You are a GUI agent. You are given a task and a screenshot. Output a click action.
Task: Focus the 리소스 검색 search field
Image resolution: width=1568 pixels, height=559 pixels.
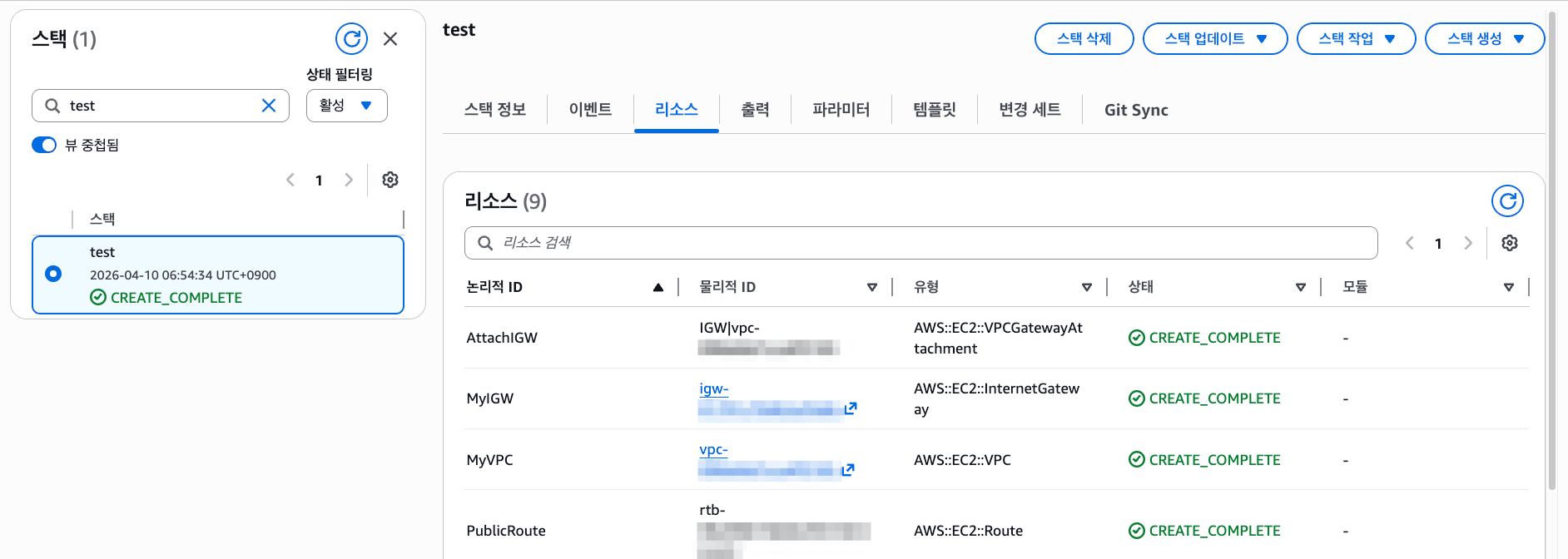click(x=920, y=243)
